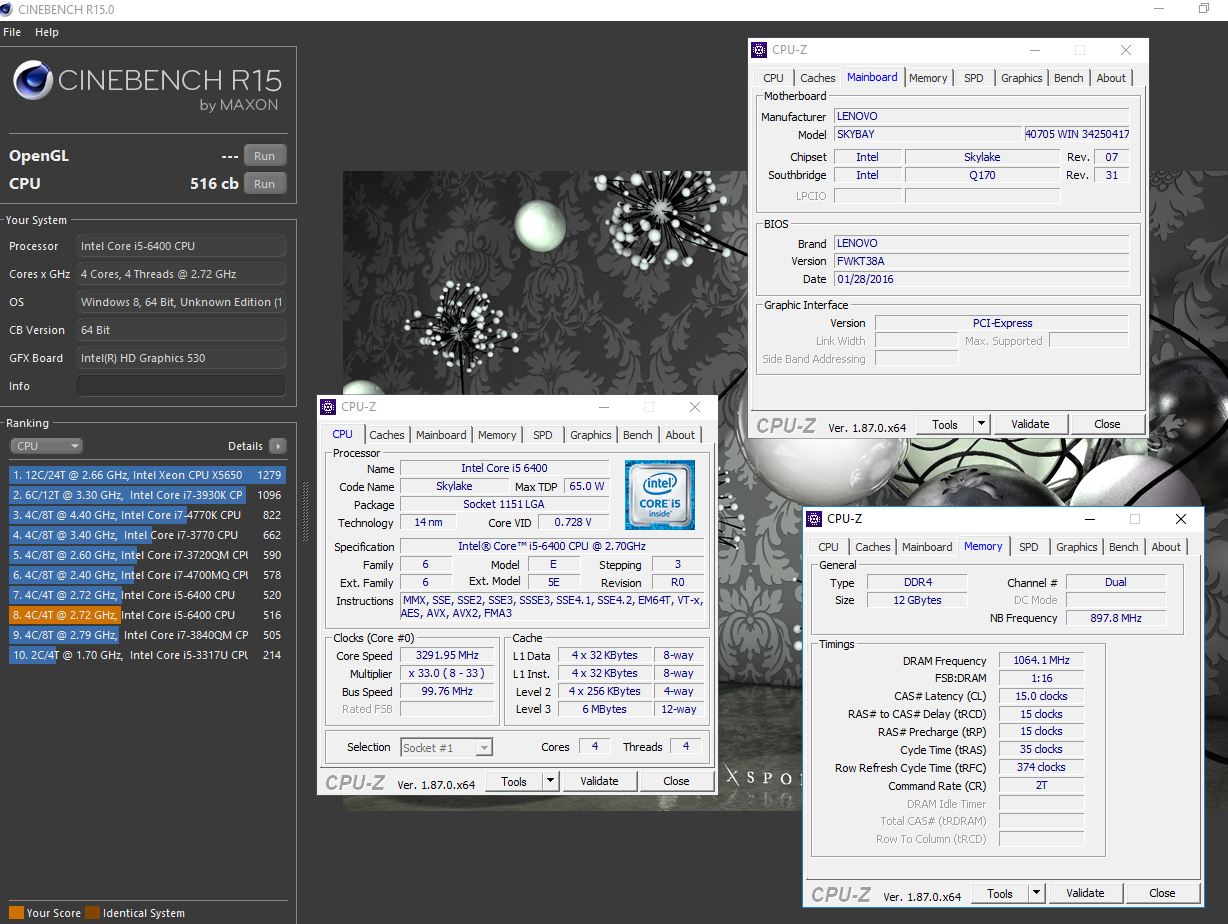
Task: Open the Tools dropdown arrow in CPU-Z CPU window
Action: pos(550,782)
